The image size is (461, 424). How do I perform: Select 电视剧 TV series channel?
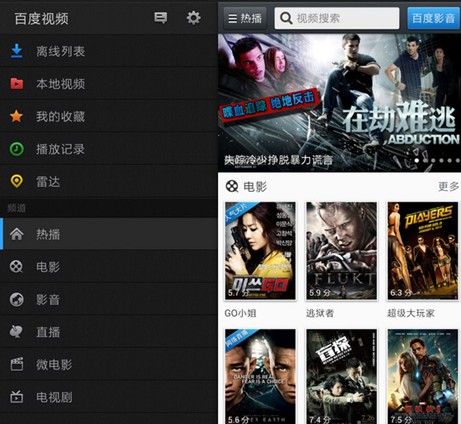coord(109,397)
